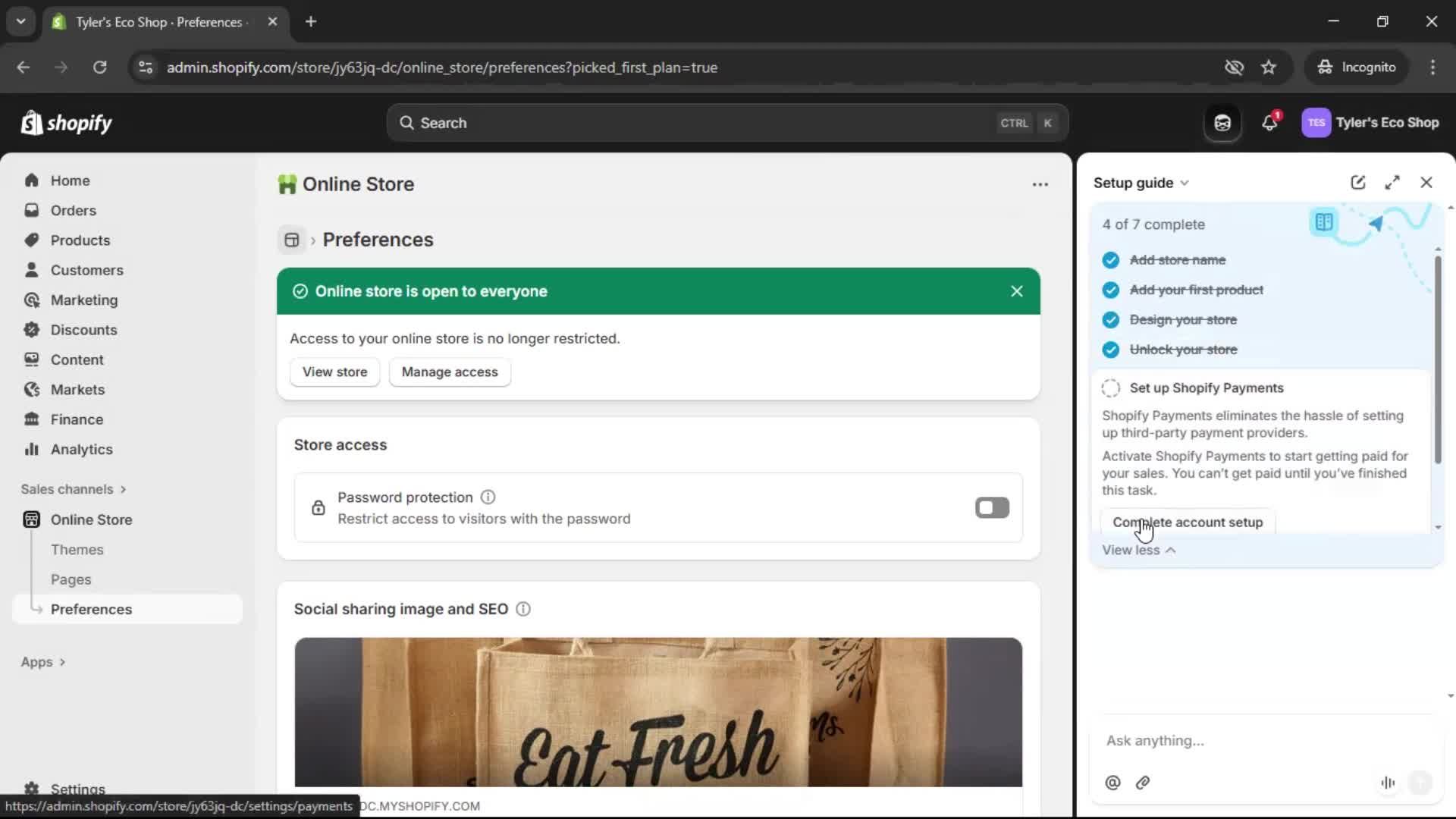
Task: Open notifications bell icon
Action: coord(1270,122)
